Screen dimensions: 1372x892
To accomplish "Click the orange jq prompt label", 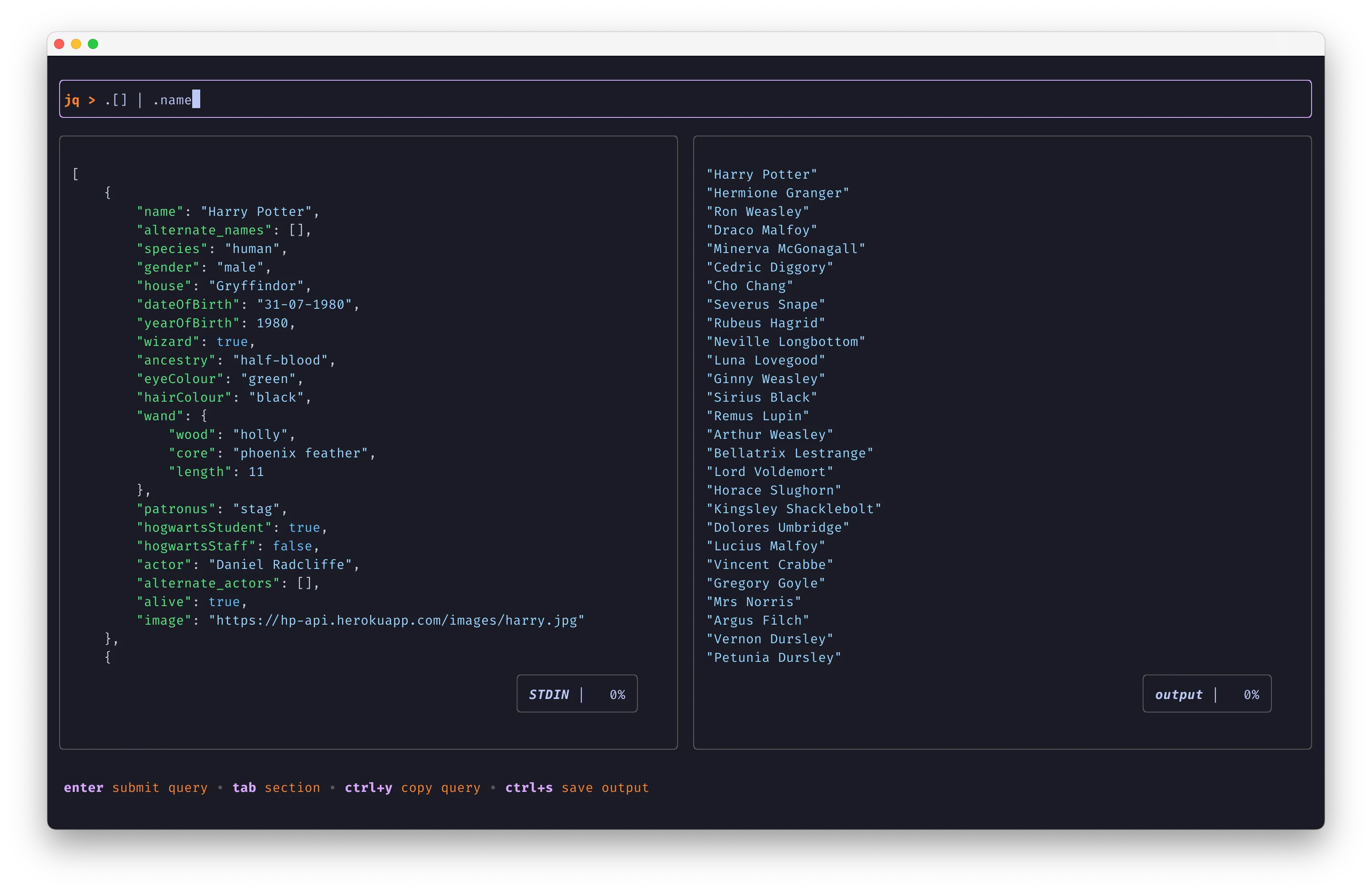I will (72, 100).
